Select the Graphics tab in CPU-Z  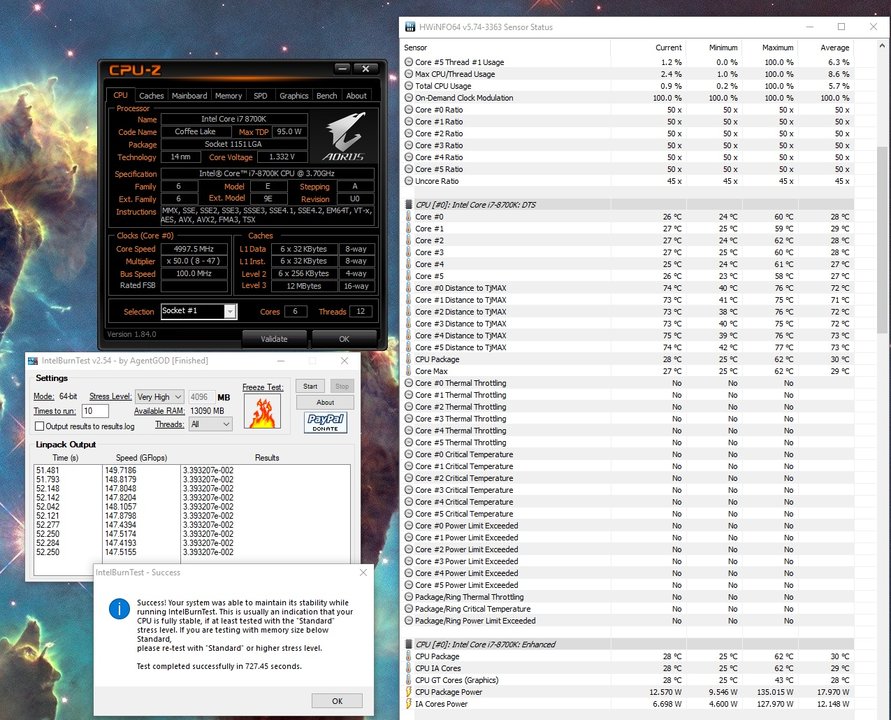click(294, 95)
